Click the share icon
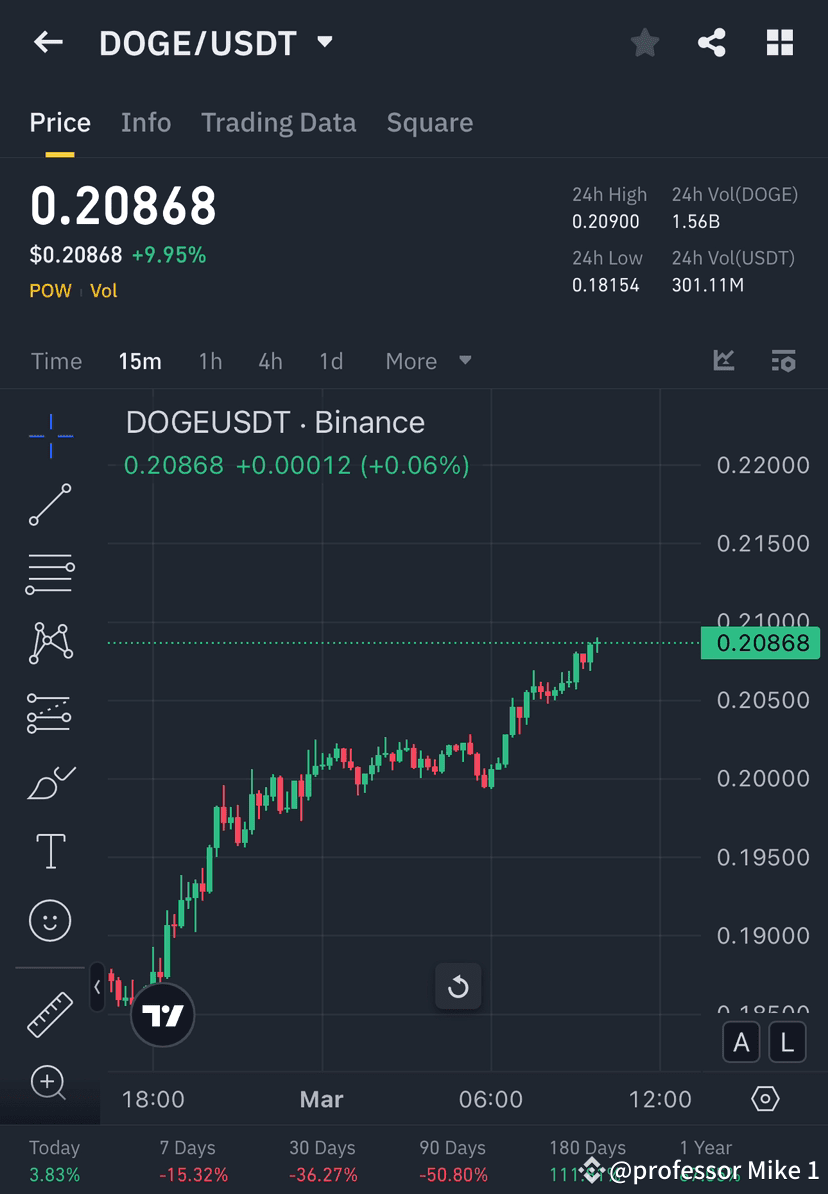The height and width of the screenshot is (1194, 828). [x=711, y=42]
